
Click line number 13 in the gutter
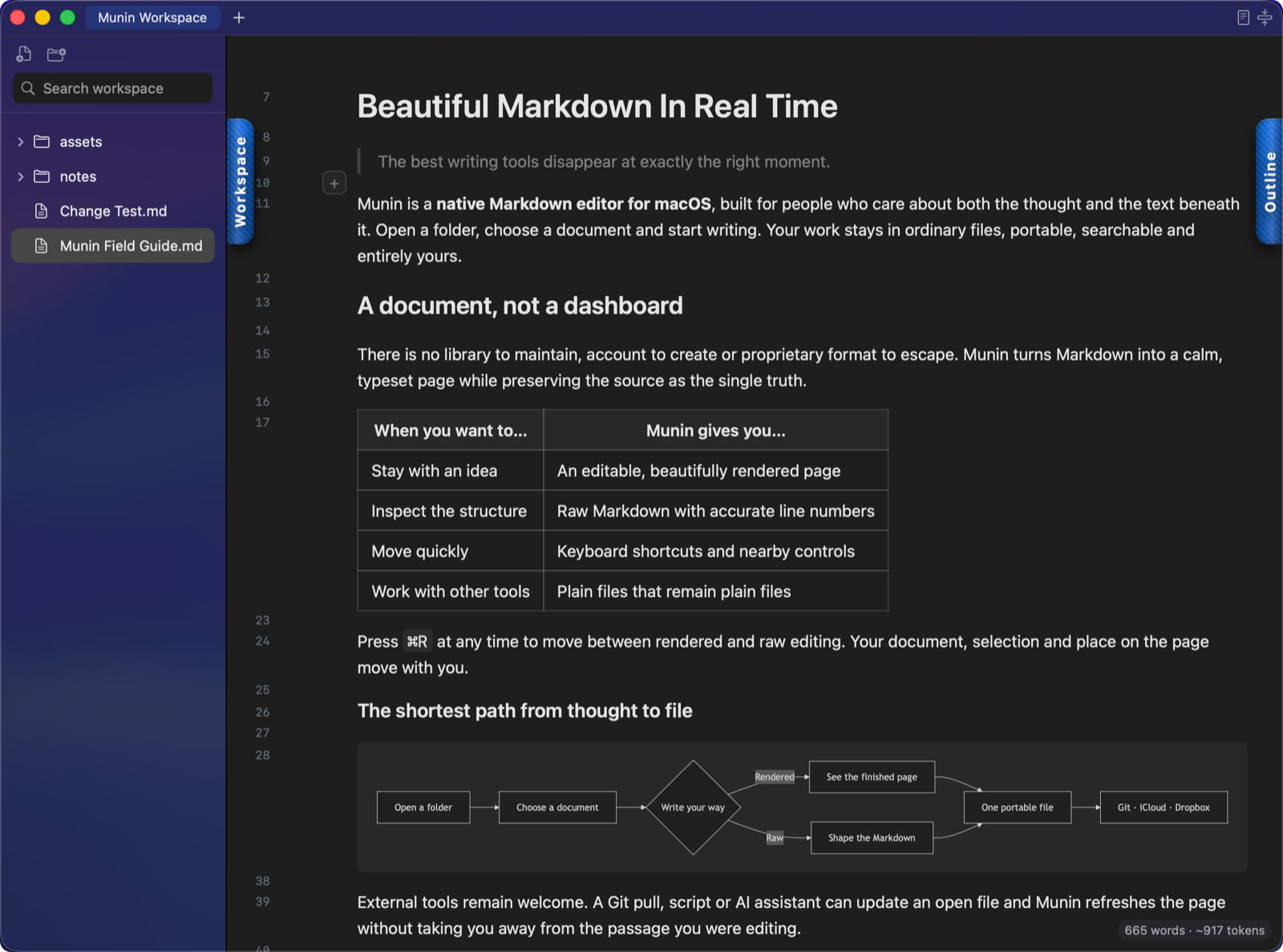pyautogui.click(x=262, y=302)
